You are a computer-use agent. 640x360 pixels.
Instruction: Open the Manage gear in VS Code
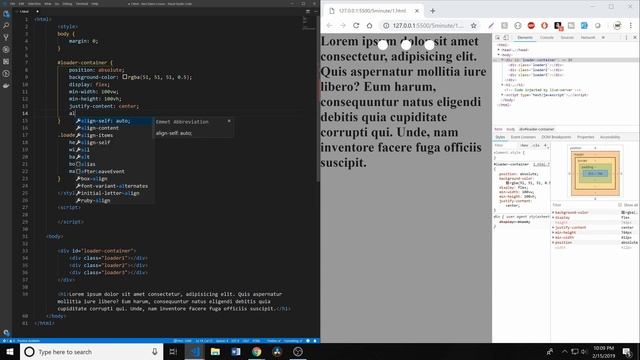point(6,333)
